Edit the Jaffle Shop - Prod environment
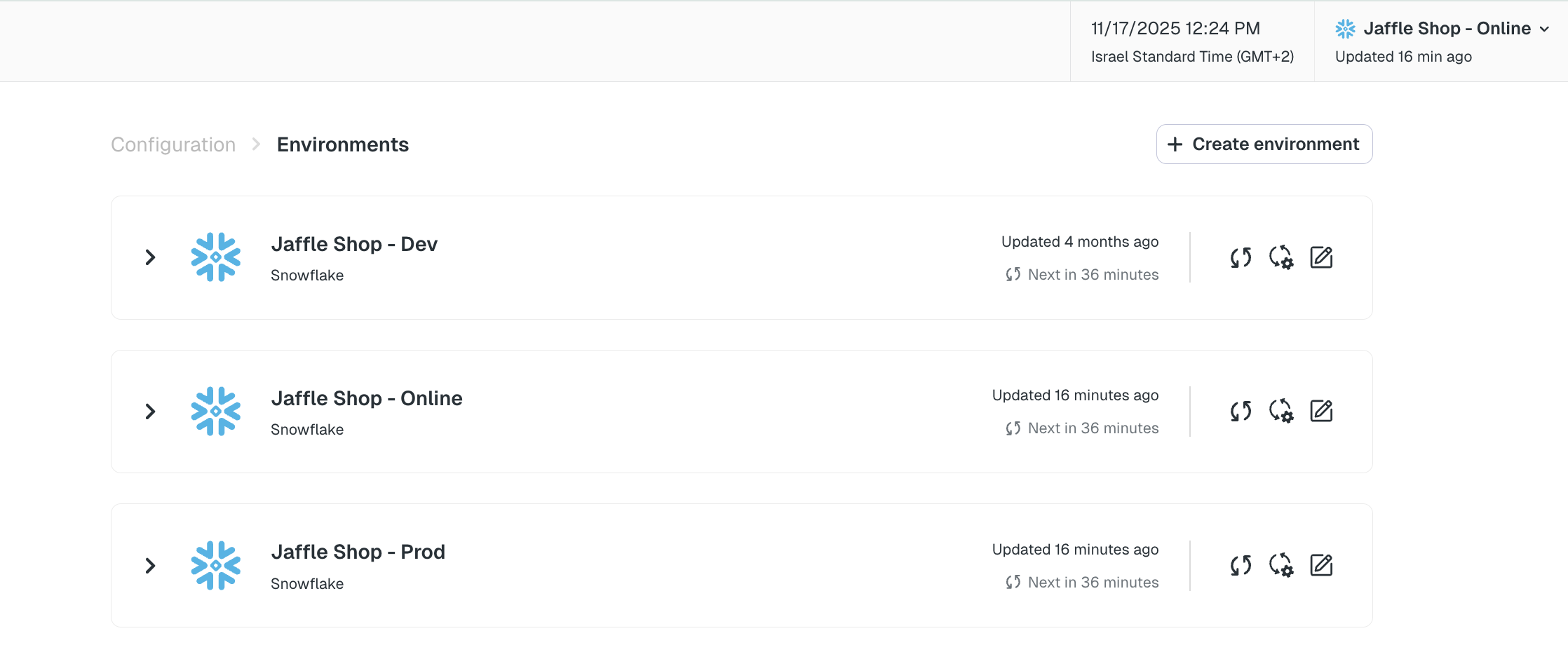This screenshot has width=1568, height=645. [1321, 566]
